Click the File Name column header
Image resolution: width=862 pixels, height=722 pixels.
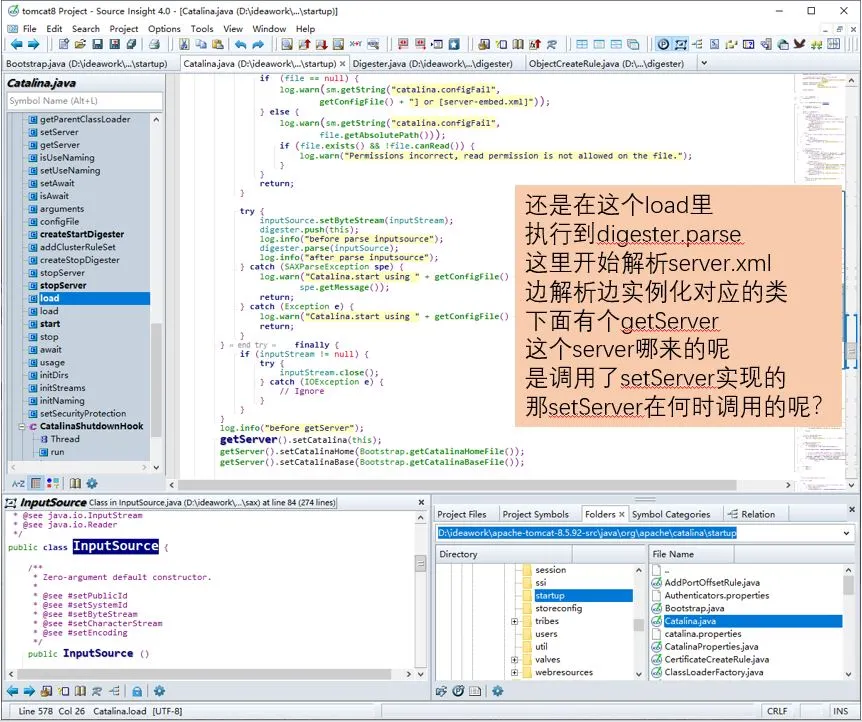692,554
